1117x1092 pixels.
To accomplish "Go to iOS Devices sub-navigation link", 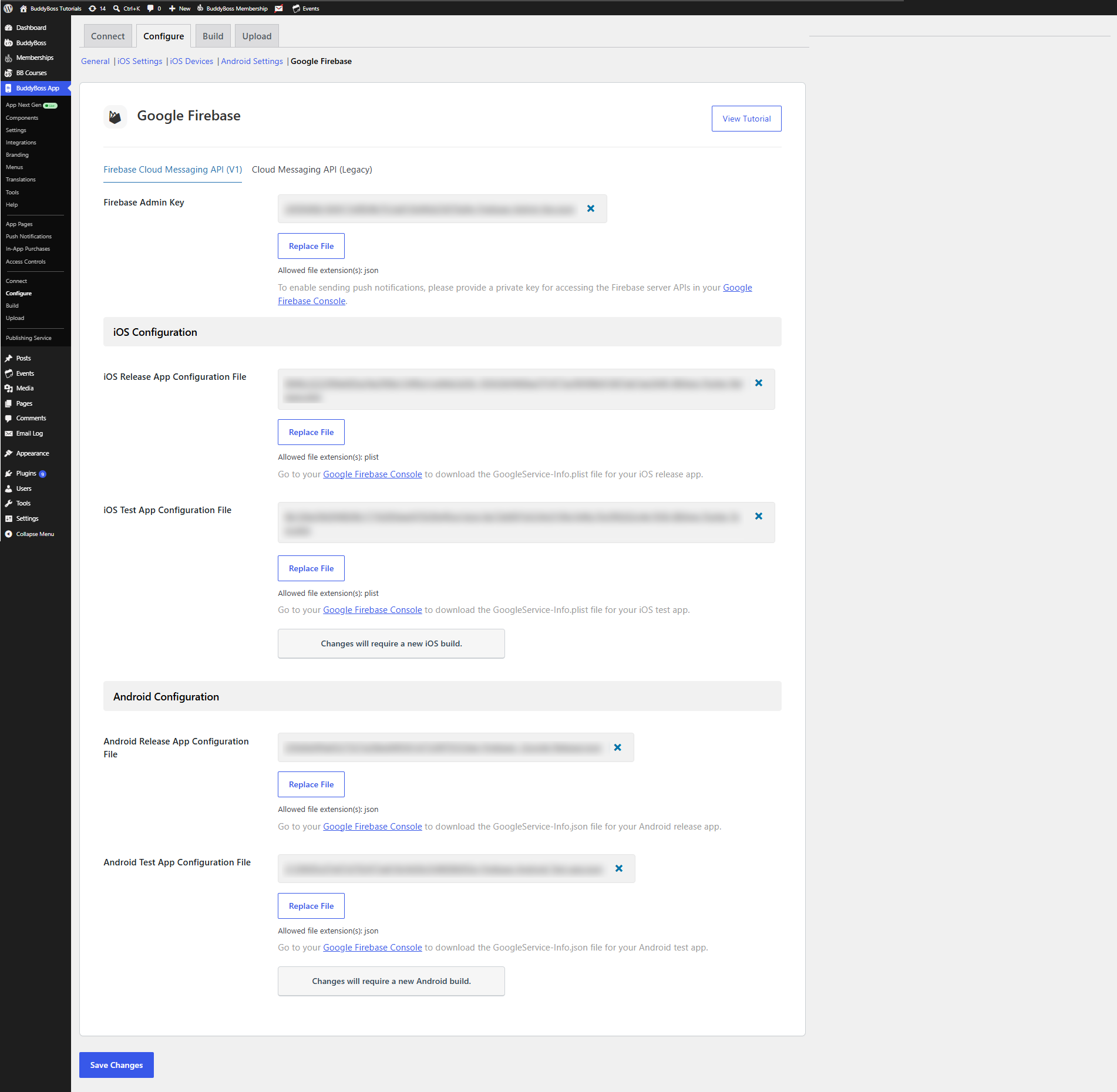I will (x=191, y=61).
